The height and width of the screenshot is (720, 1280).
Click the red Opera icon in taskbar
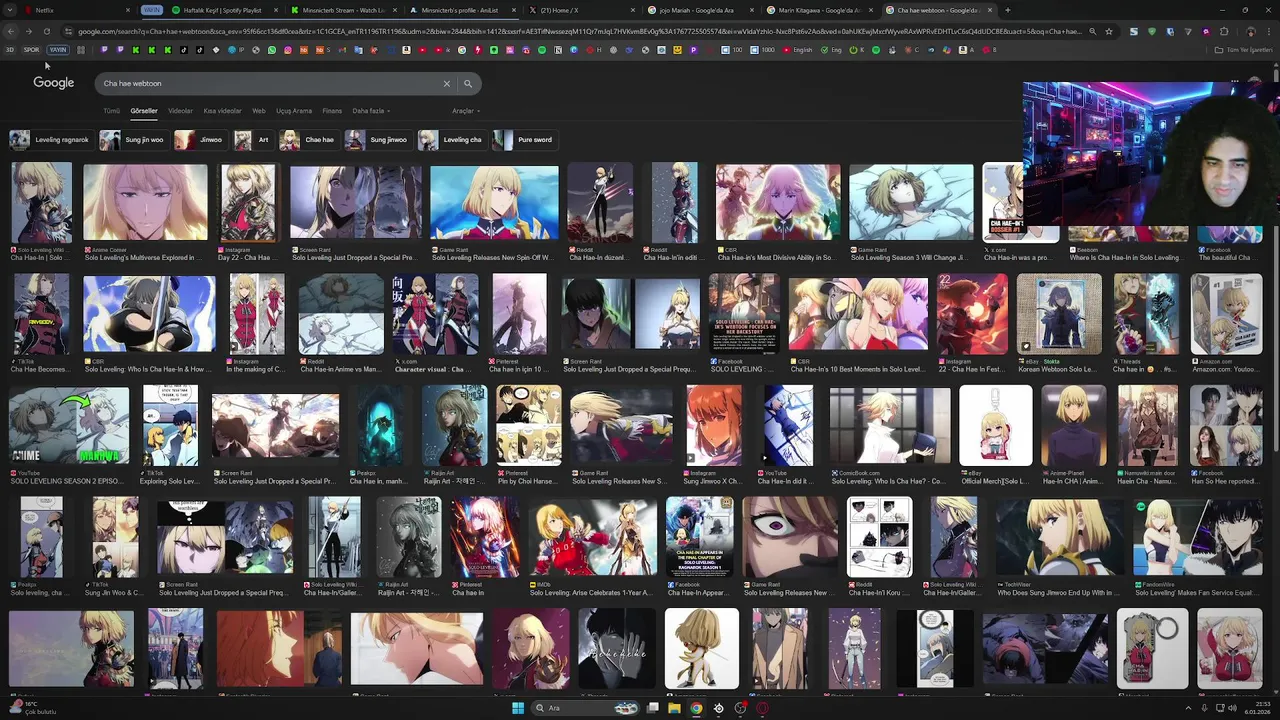(762, 708)
